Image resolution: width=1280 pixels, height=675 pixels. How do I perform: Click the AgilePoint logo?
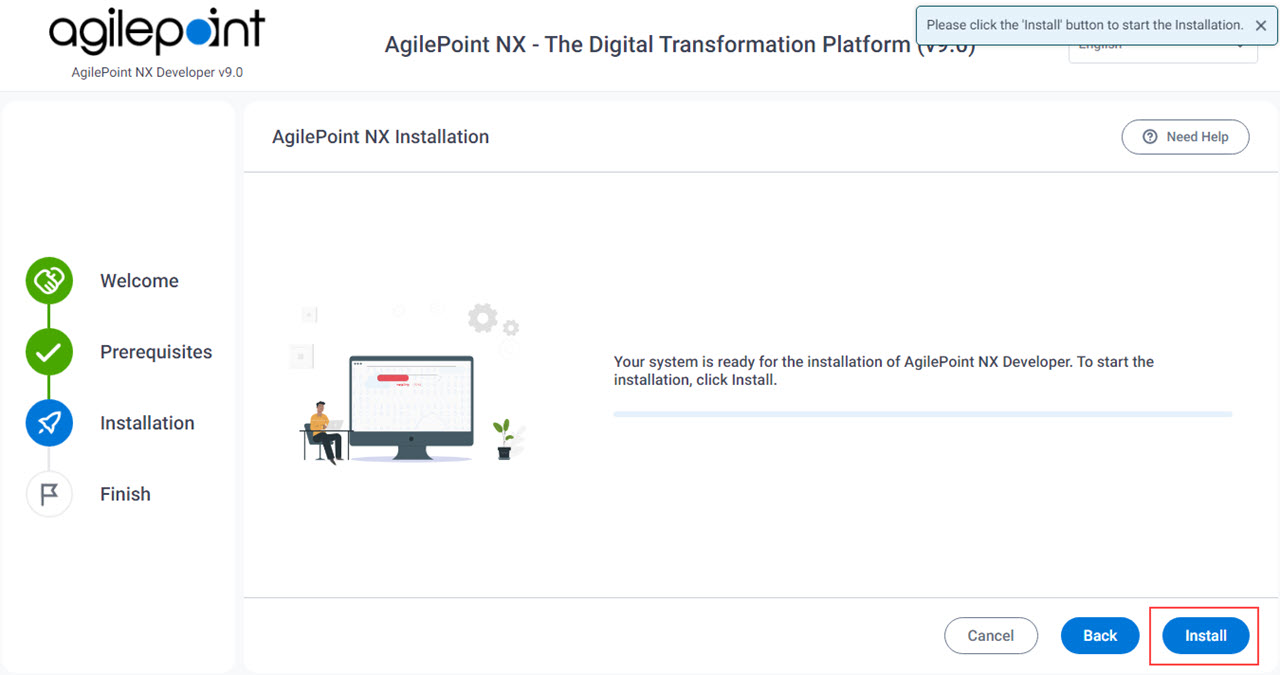click(x=157, y=32)
